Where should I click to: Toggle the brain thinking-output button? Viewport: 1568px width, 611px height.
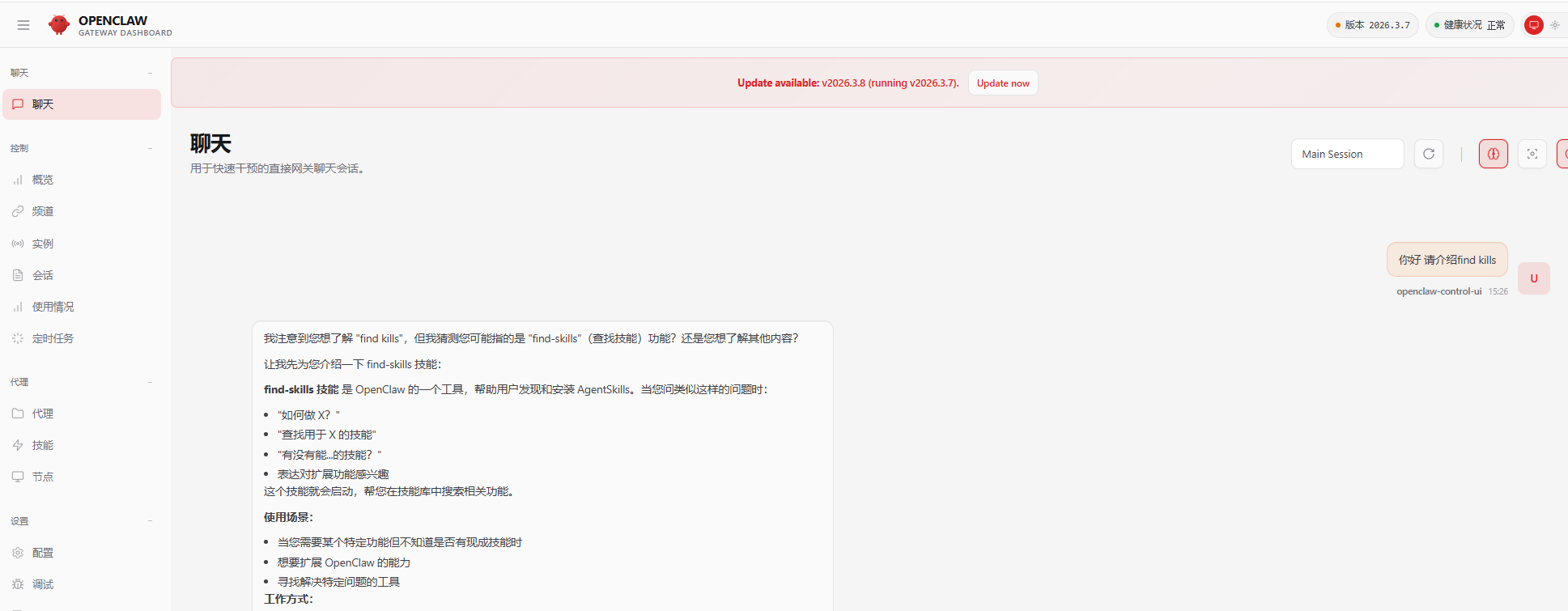point(1494,154)
